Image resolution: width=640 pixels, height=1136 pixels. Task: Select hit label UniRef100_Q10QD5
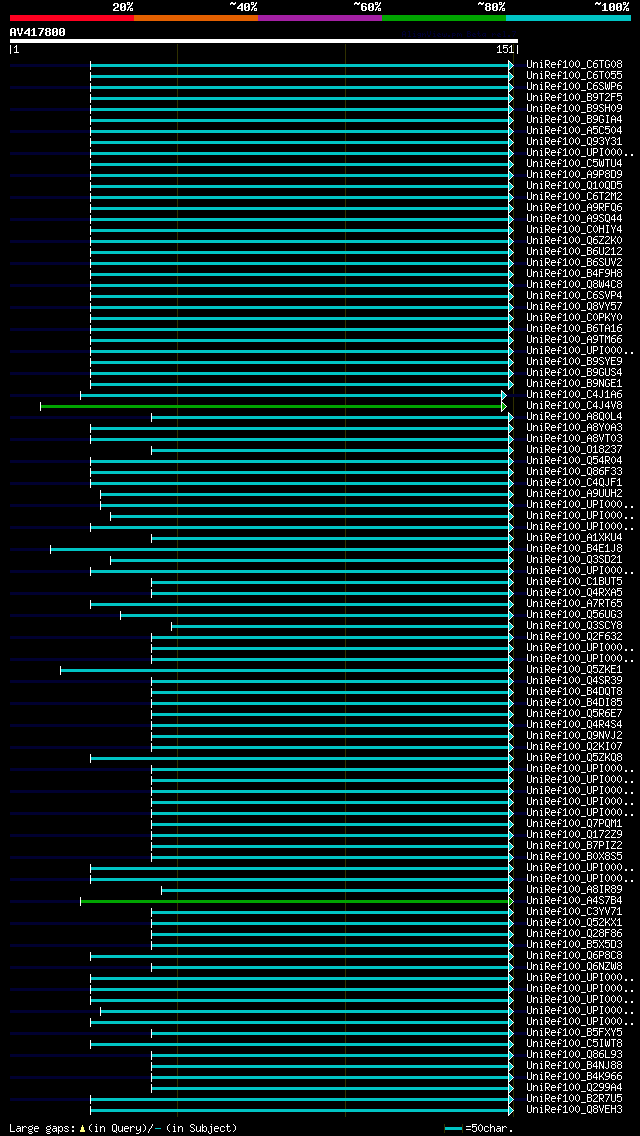click(x=574, y=185)
